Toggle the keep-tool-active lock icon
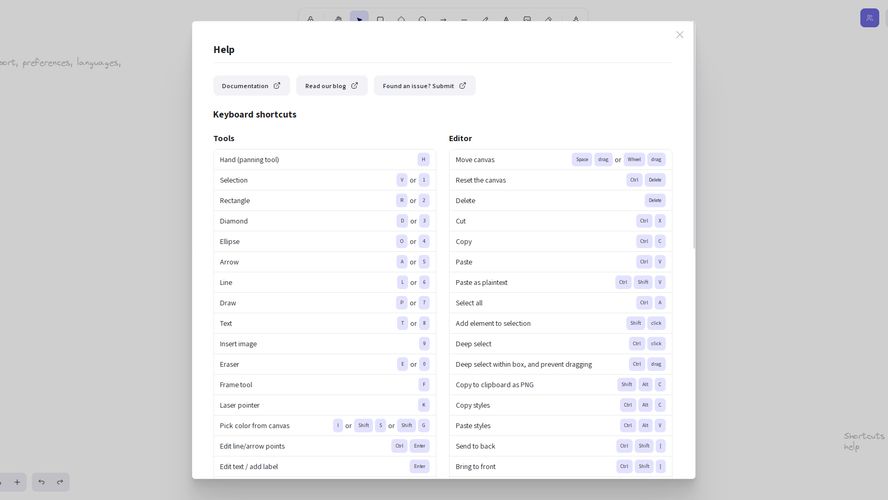This screenshot has height=500, width=888. point(310,19)
